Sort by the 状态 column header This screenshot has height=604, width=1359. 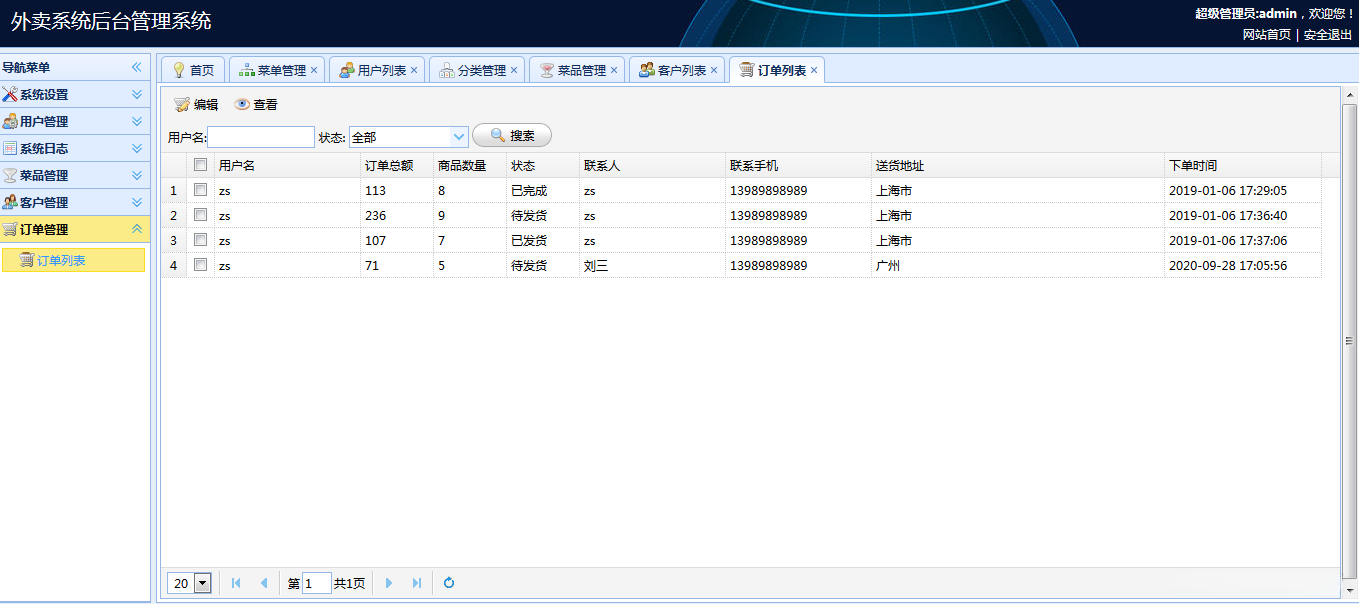(x=543, y=165)
